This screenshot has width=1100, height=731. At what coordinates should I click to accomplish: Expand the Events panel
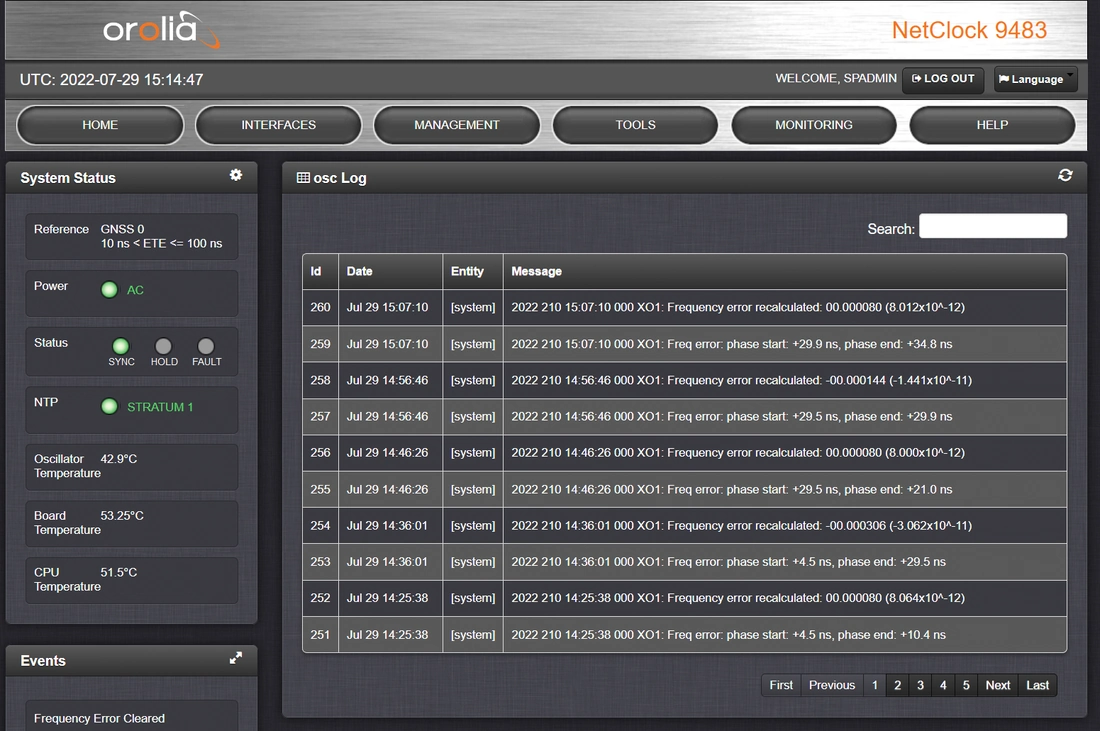point(236,658)
